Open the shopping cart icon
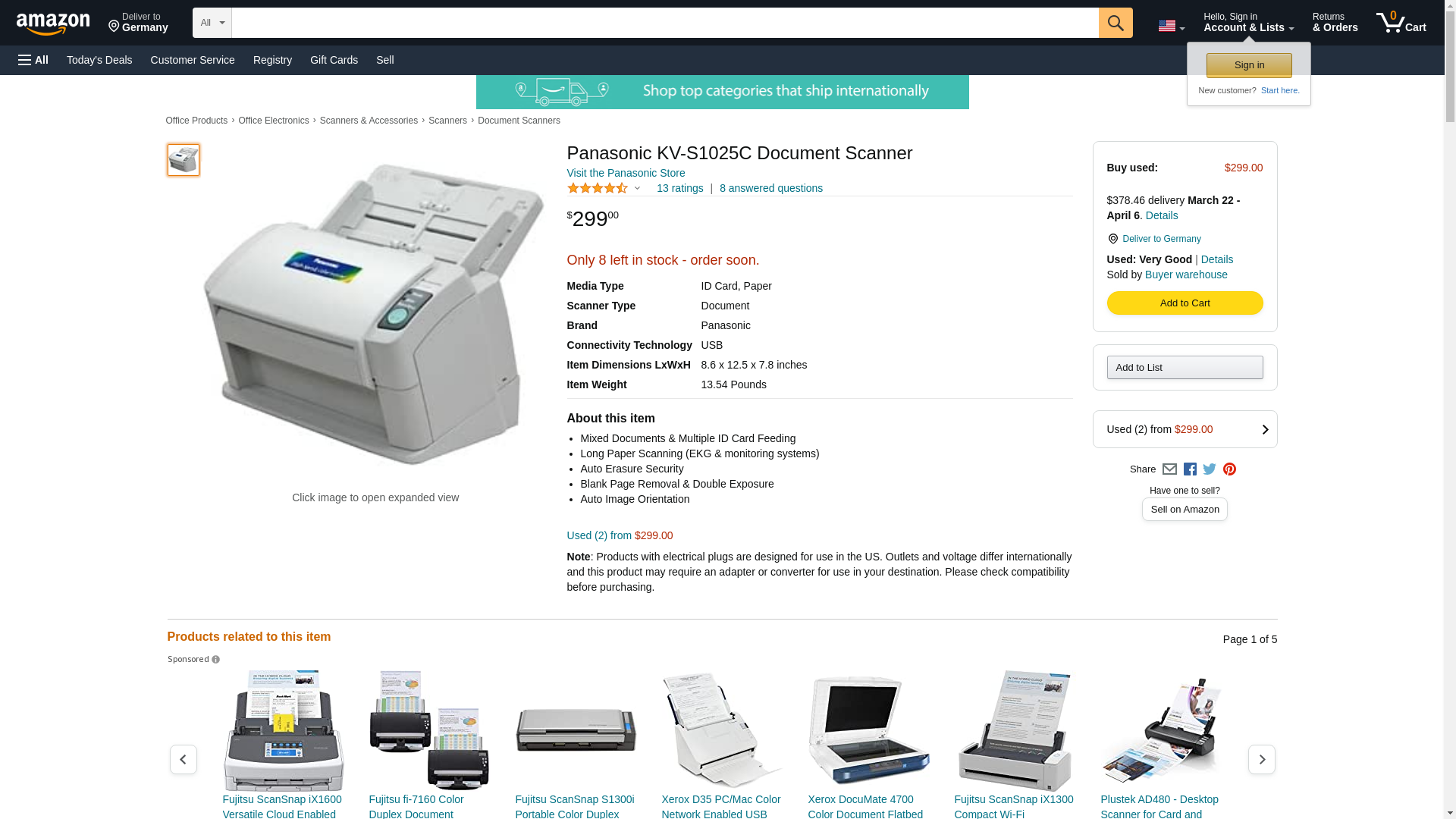Screen dimensions: 1456x819 [x=1401, y=23]
